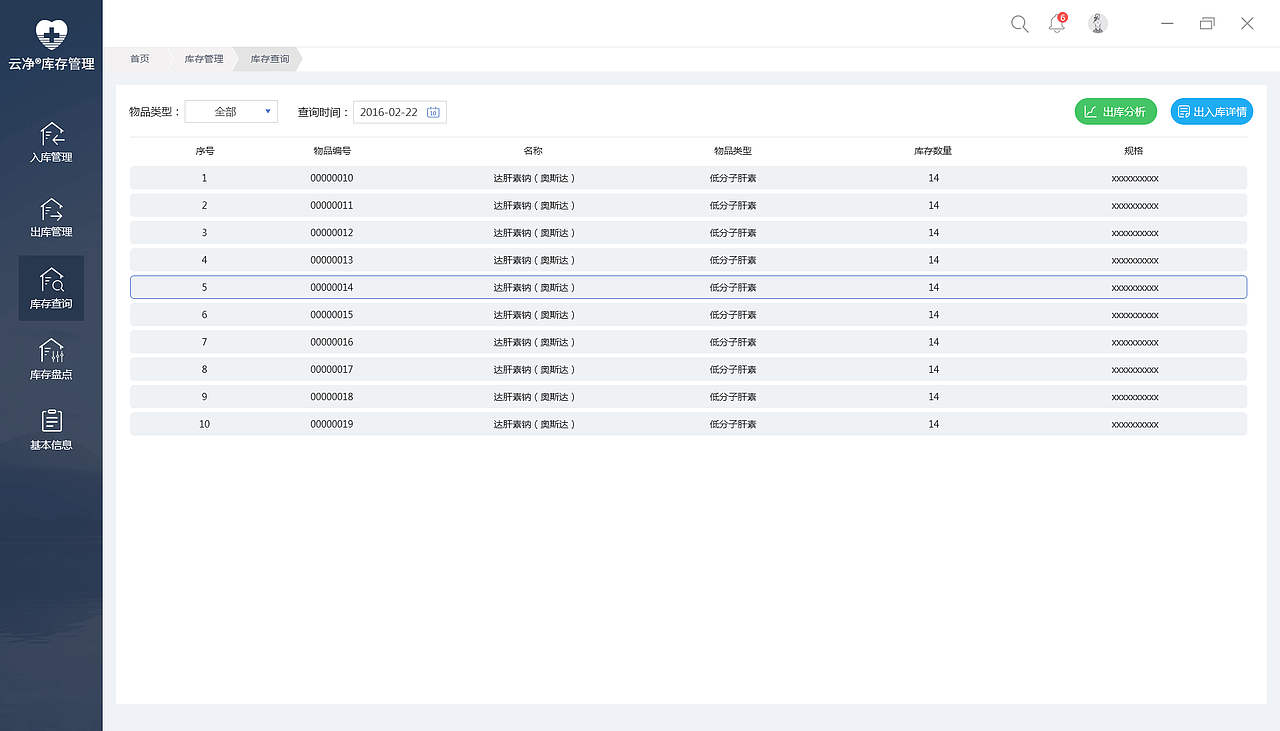
Task: Click 低分子肝素 type in row 3
Action: pos(733,232)
